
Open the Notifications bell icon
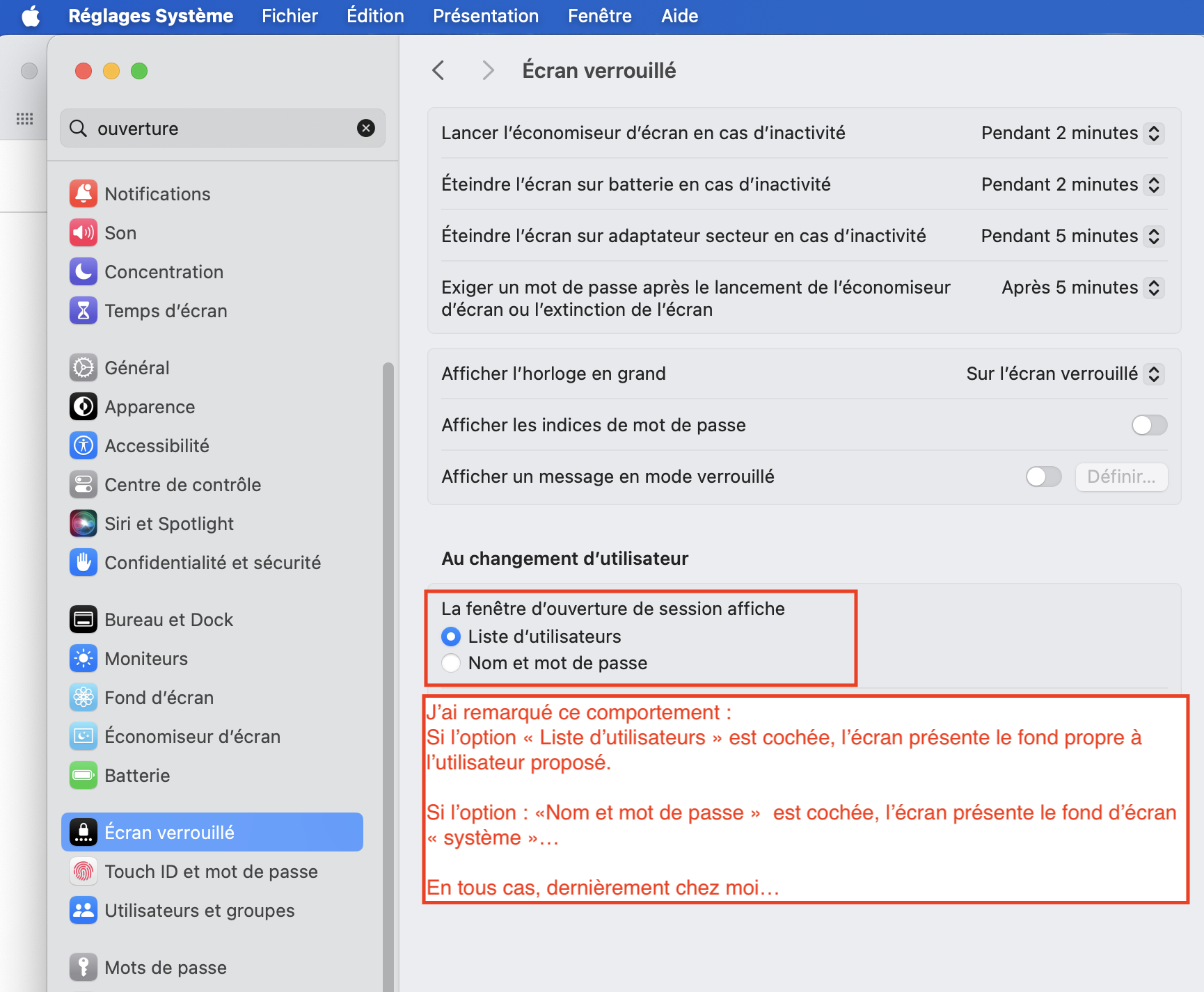84,193
